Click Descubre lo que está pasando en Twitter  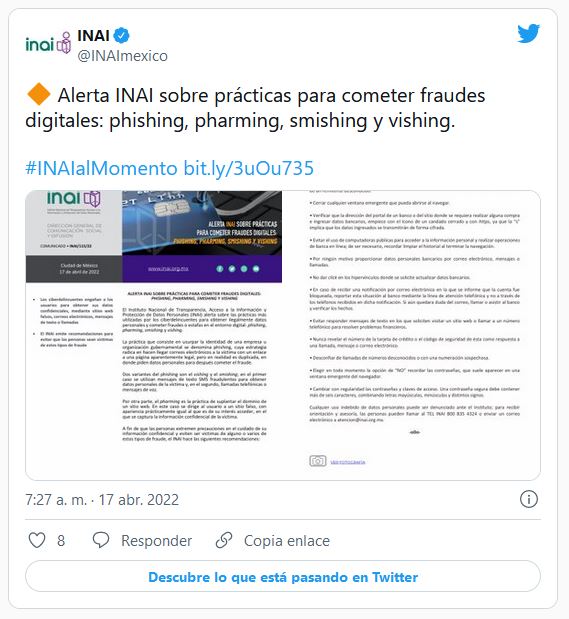[x=283, y=577]
